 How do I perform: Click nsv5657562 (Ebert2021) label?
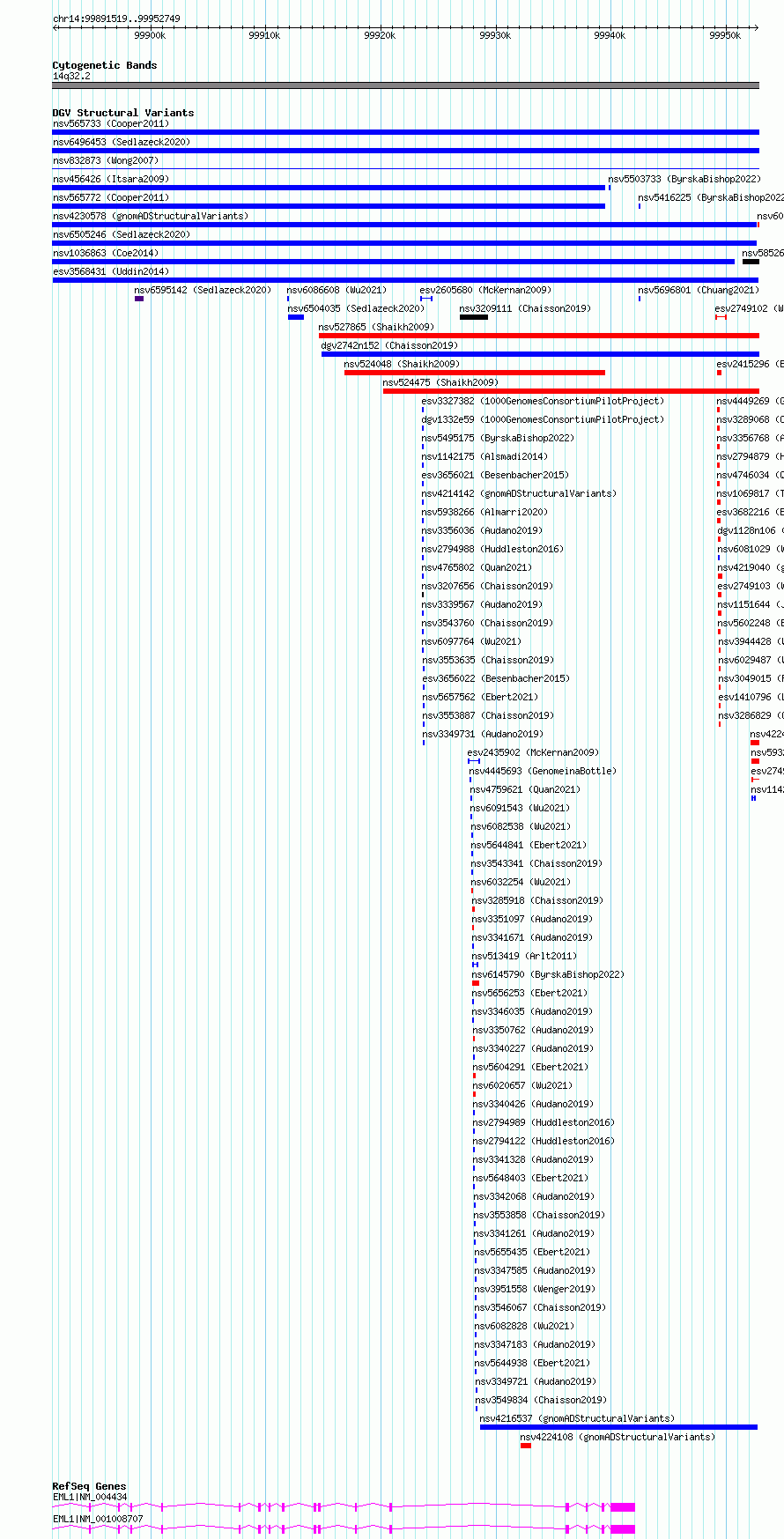[479, 698]
